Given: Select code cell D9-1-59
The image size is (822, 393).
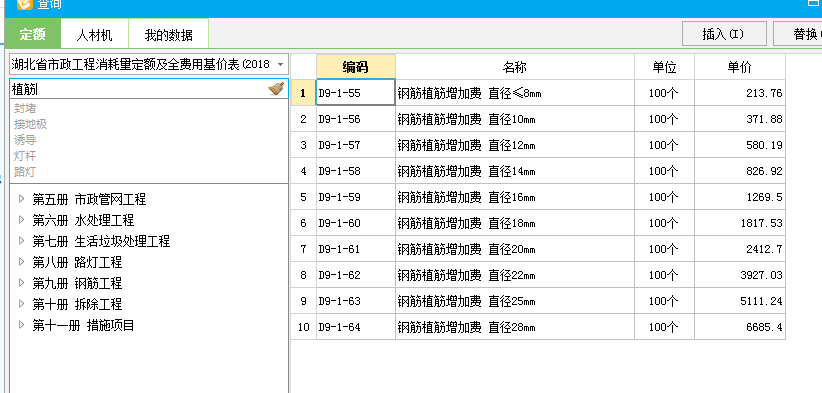Looking at the screenshot, I should [x=355, y=197].
